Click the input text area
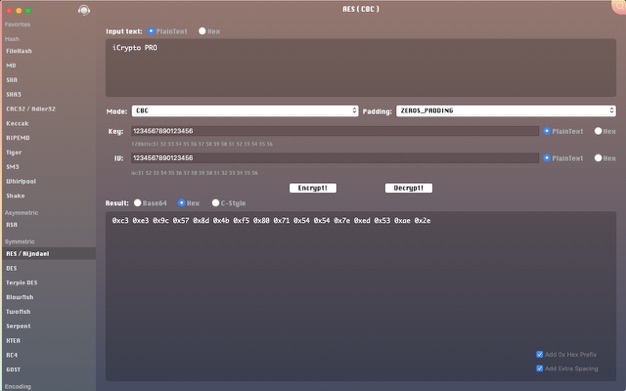Viewport: 626px width, 391px height. tap(361, 67)
